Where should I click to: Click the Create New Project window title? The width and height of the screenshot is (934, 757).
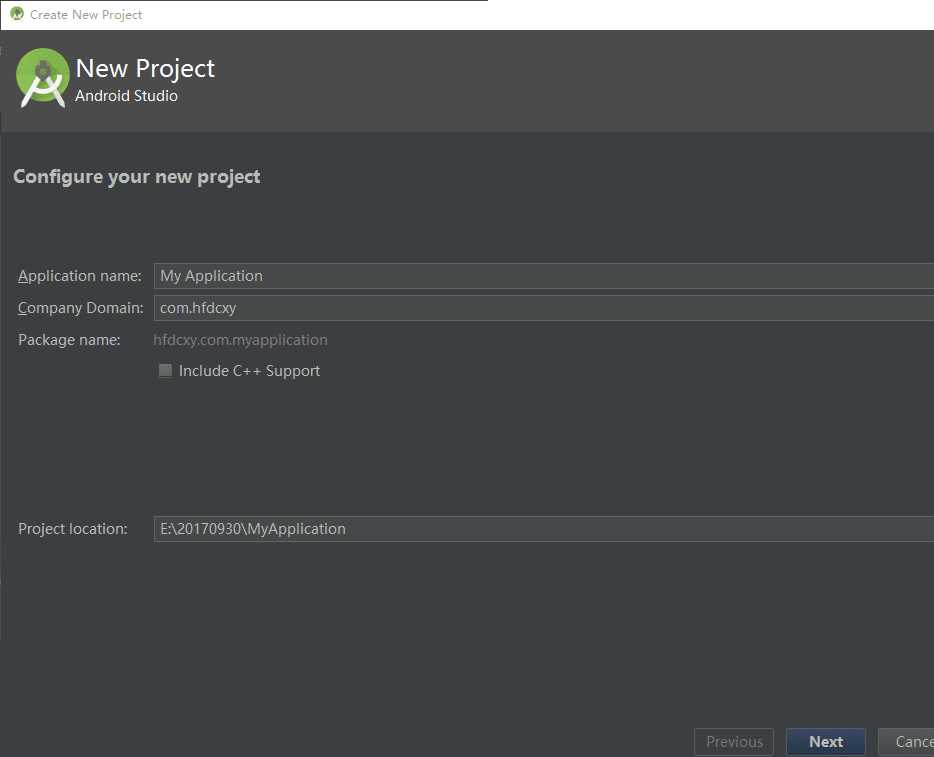86,14
